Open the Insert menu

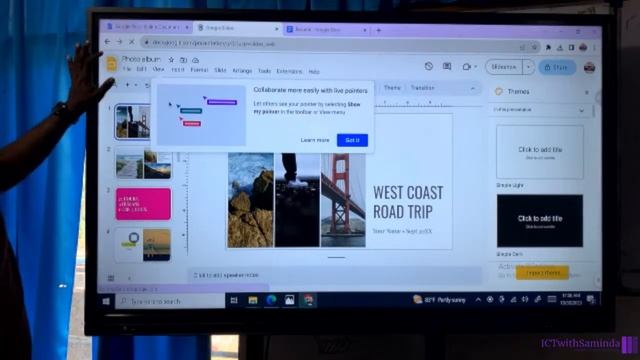[x=178, y=70]
